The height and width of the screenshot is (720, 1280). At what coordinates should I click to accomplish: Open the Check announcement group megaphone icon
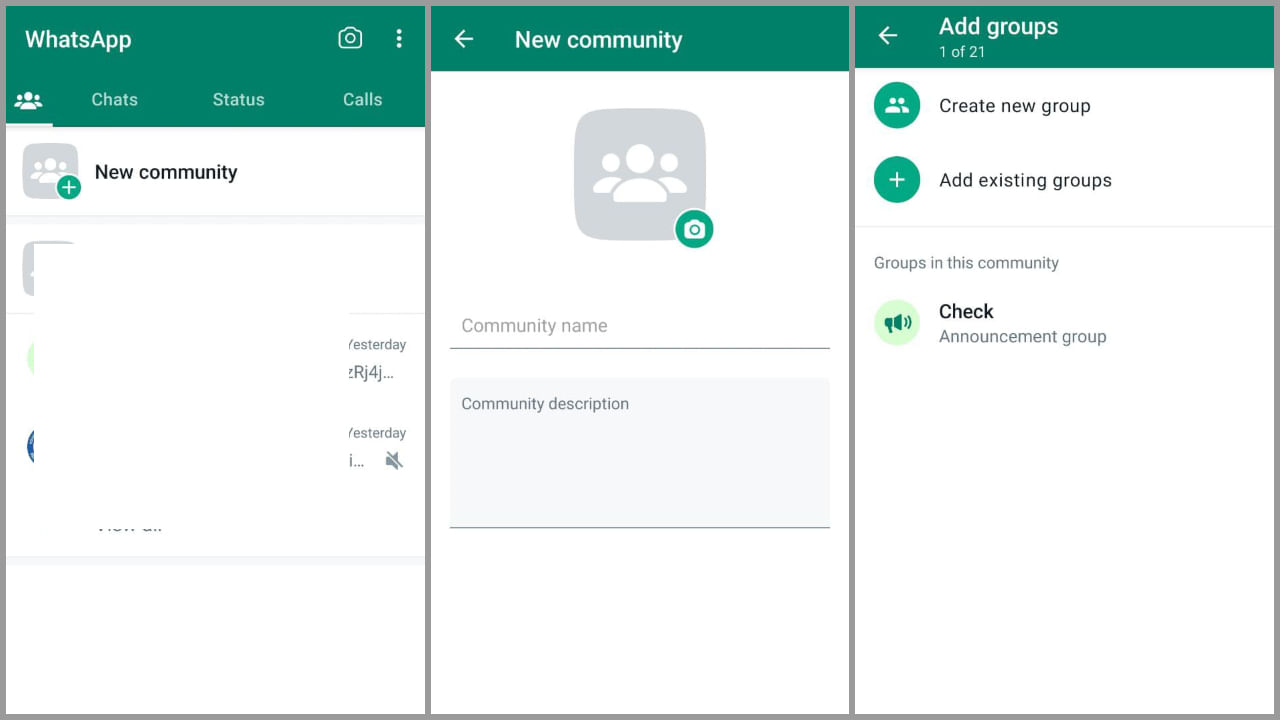tap(896, 323)
